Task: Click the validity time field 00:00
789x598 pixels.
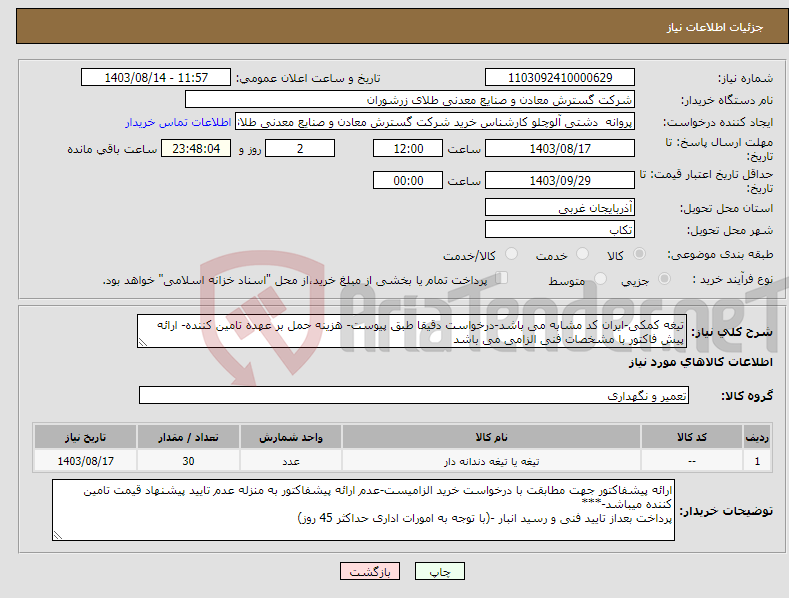Action: (408, 180)
